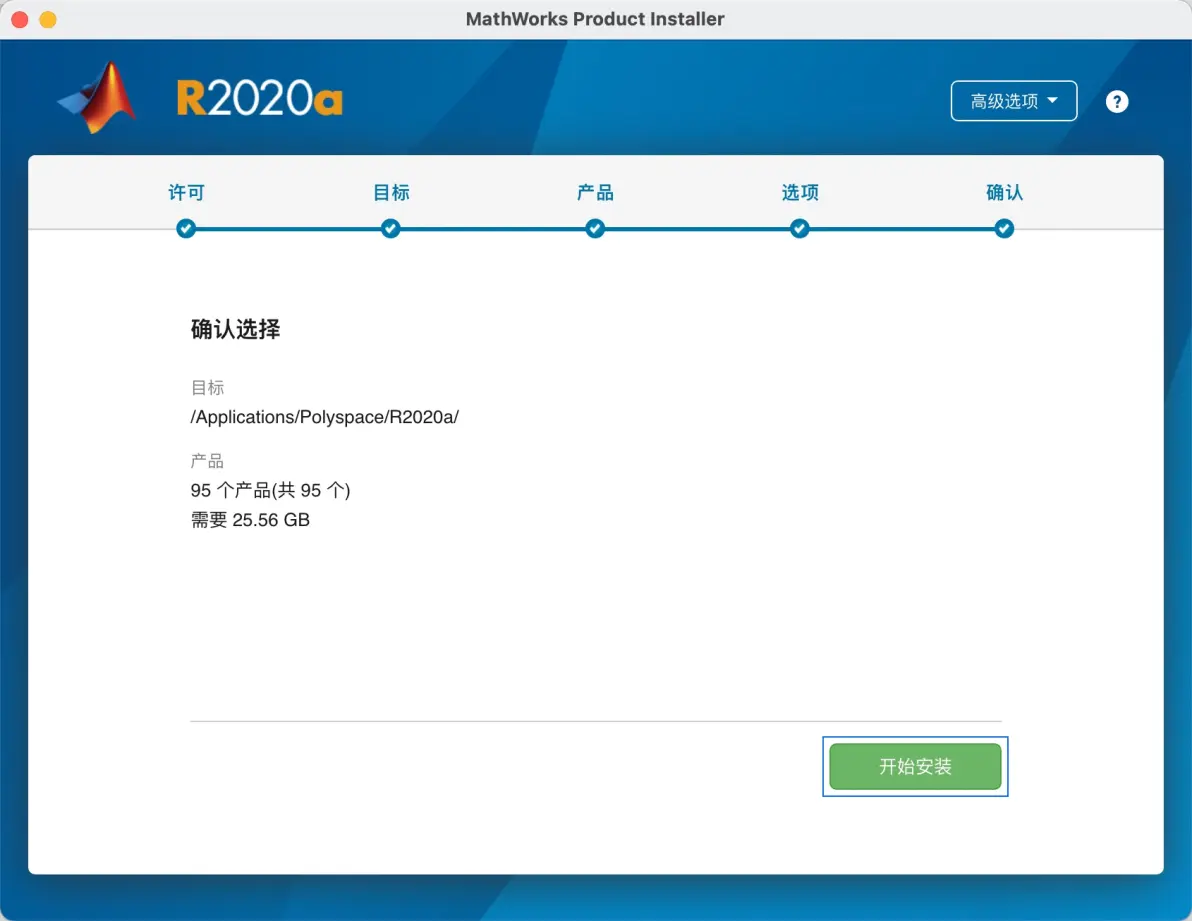The height and width of the screenshot is (921, 1192).
Task: Click the checkmark circle under 确认
Action: point(1004,229)
